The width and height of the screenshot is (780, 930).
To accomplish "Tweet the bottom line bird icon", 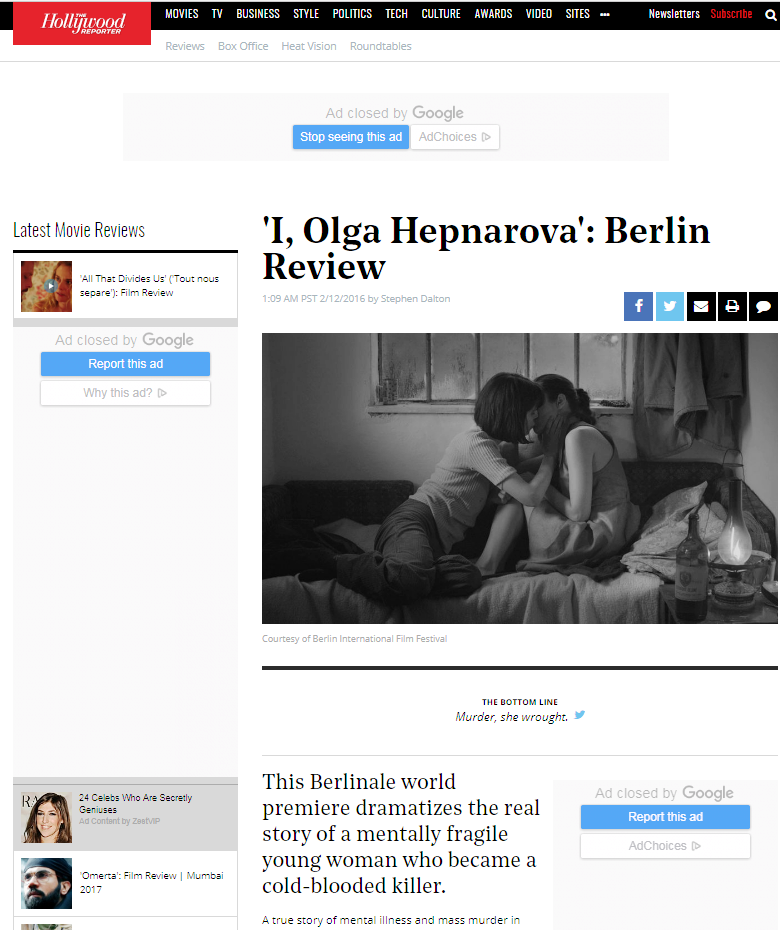I will [580, 715].
